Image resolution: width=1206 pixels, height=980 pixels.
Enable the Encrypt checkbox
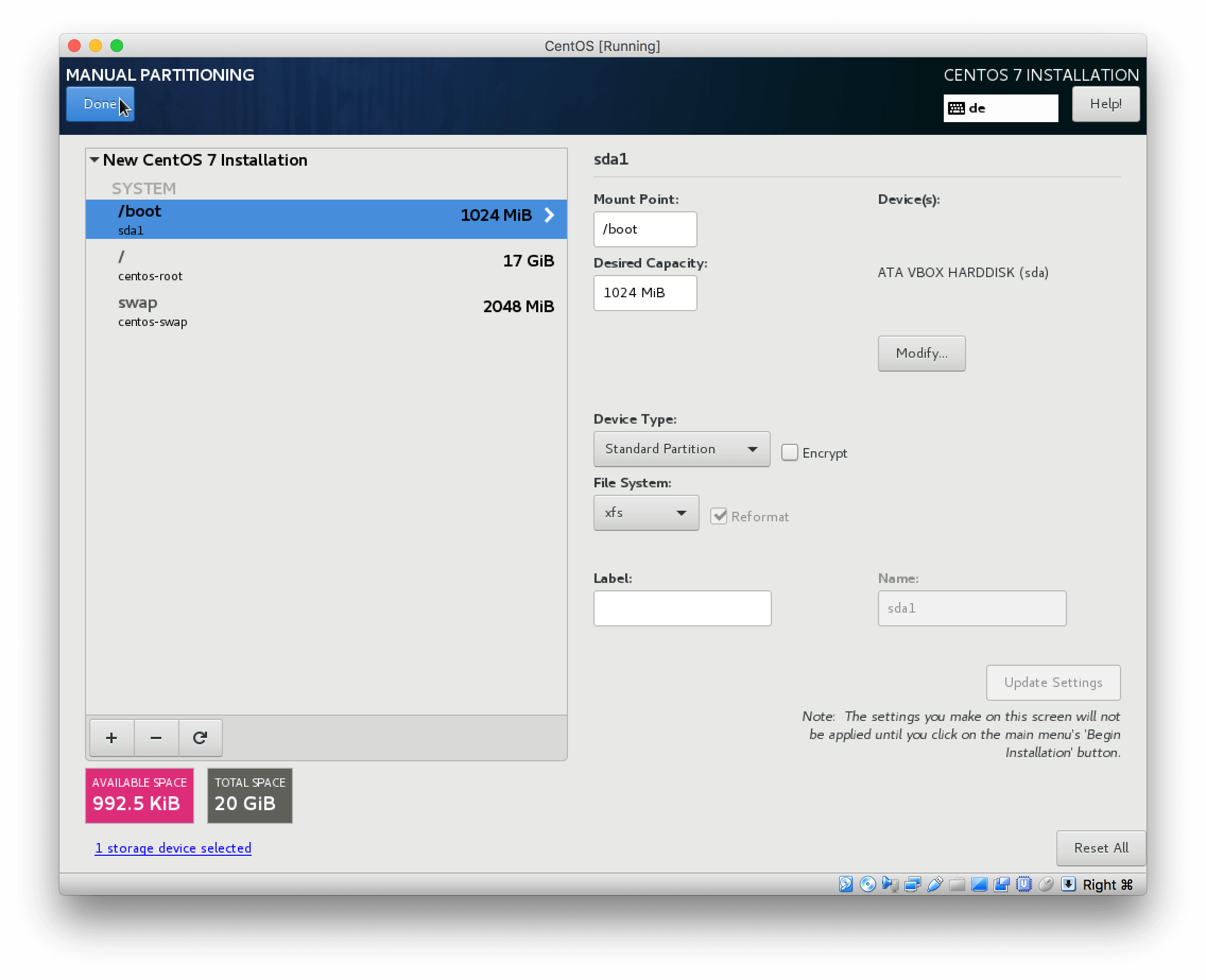pos(789,453)
